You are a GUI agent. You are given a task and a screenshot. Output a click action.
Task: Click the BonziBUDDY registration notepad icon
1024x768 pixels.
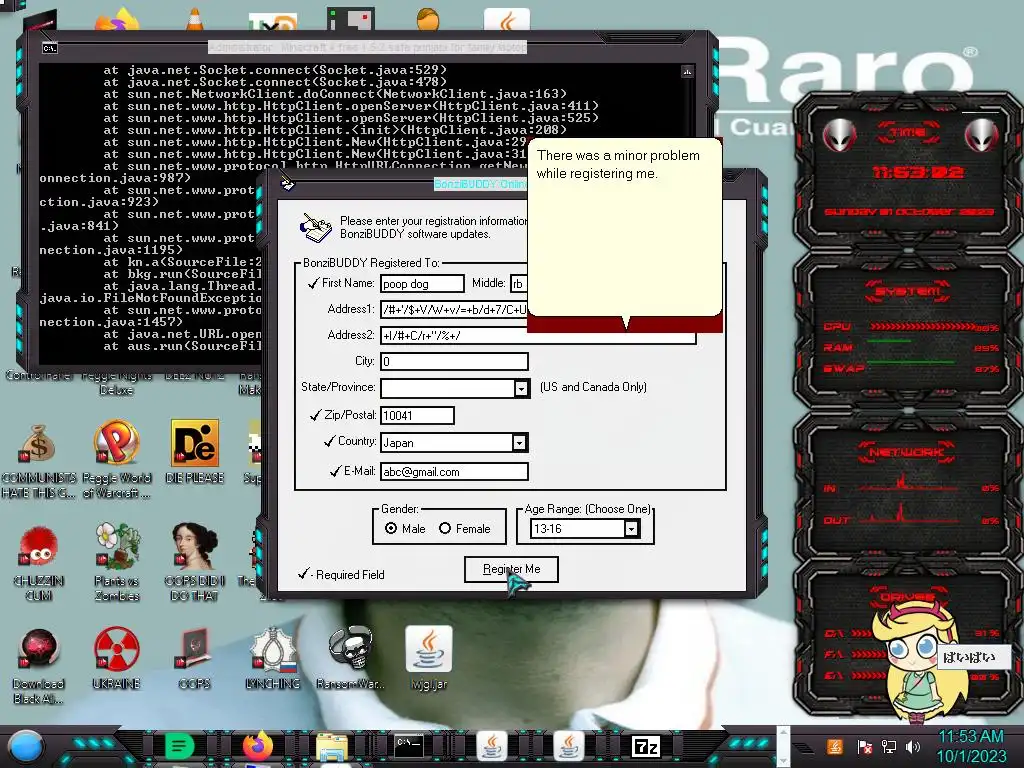[x=315, y=227]
